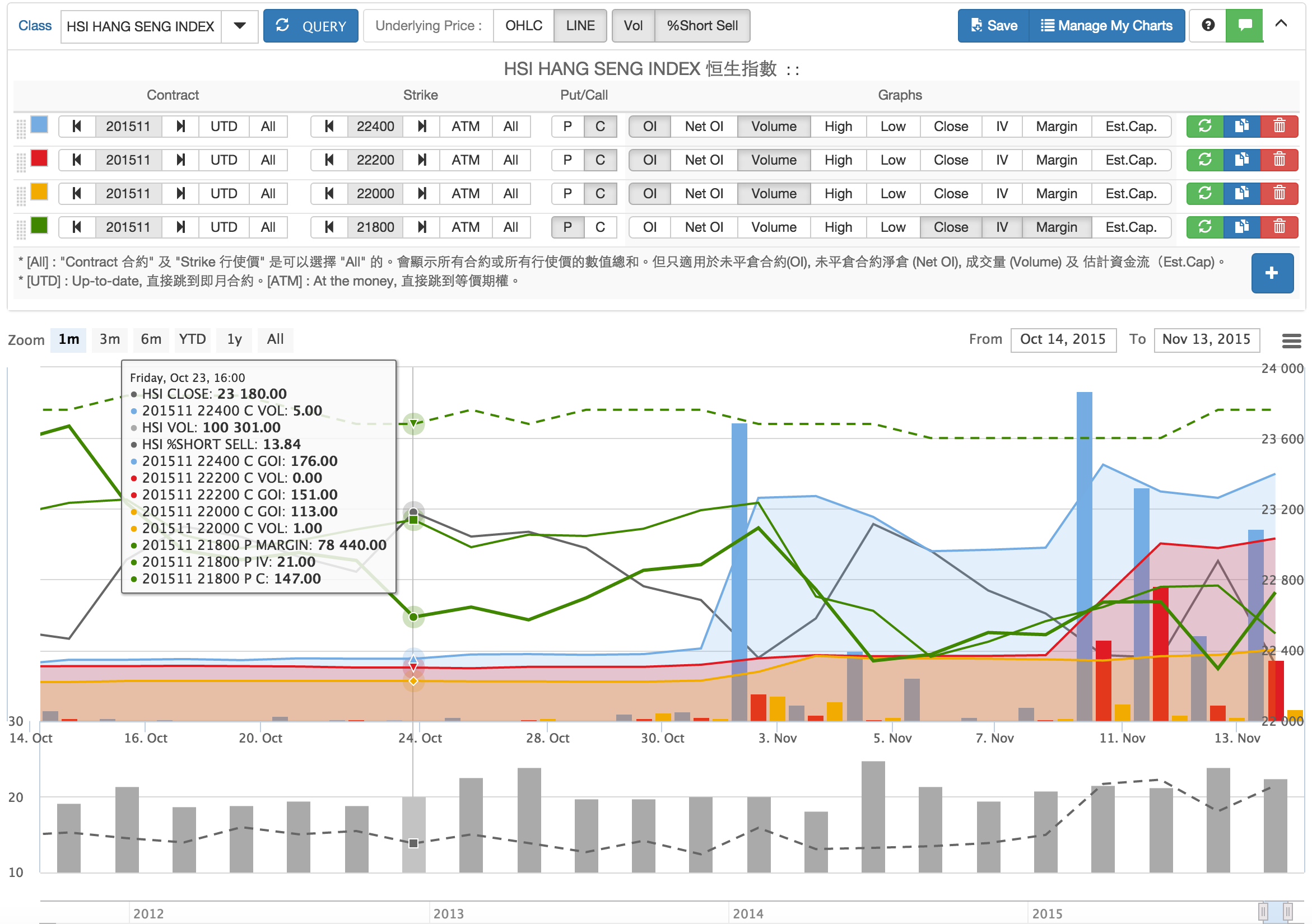Jump to ATM strike in 22000 row
1312x924 pixels.
click(x=466, y=194)
